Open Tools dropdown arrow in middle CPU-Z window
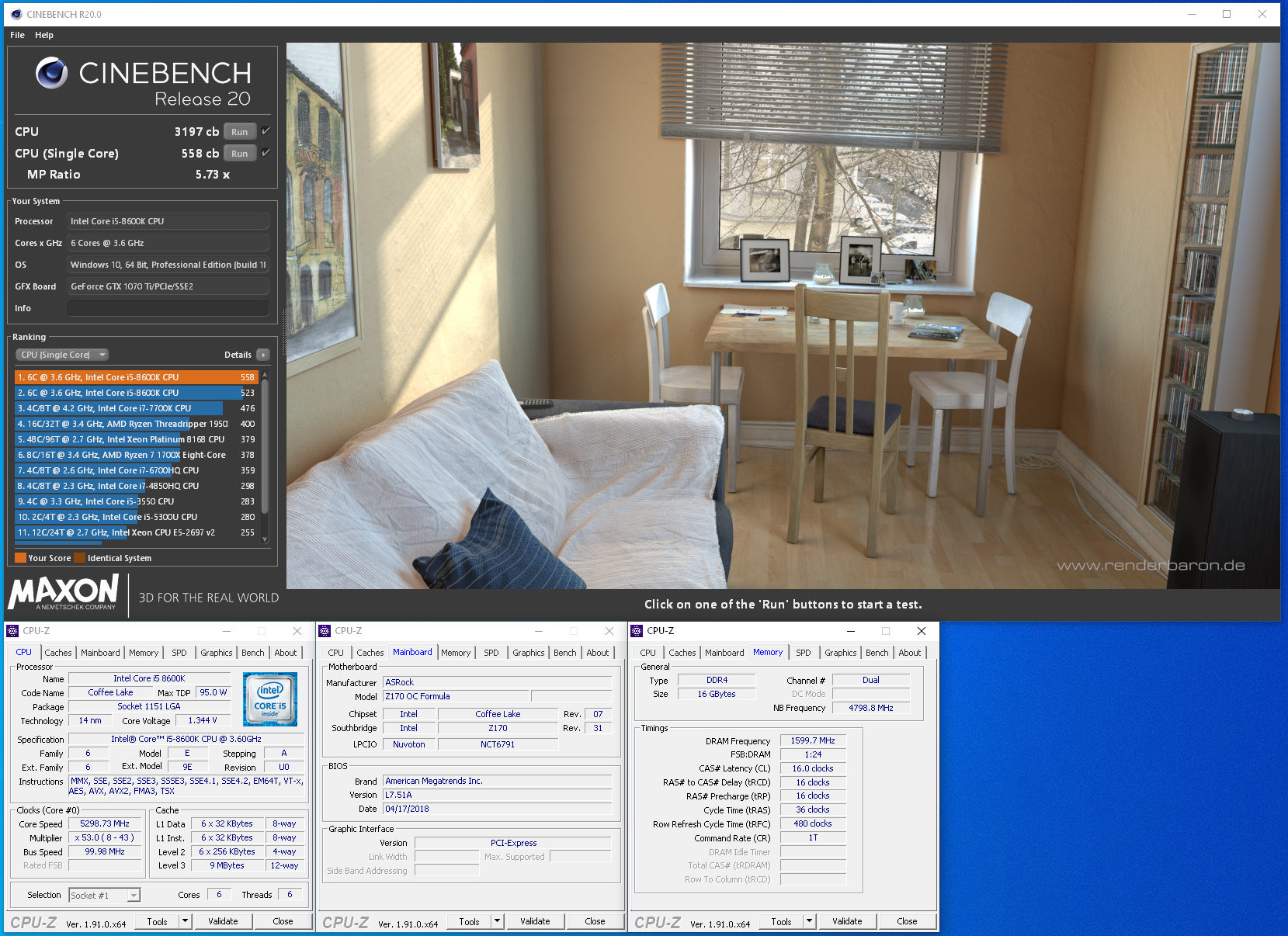1288x936 pixels. coord(497,921)
